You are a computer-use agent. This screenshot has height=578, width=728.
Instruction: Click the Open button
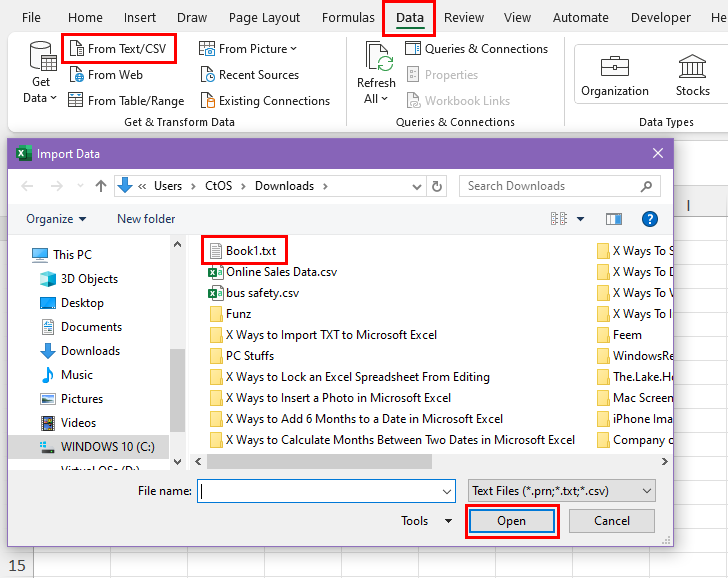[x=512, y=521]
